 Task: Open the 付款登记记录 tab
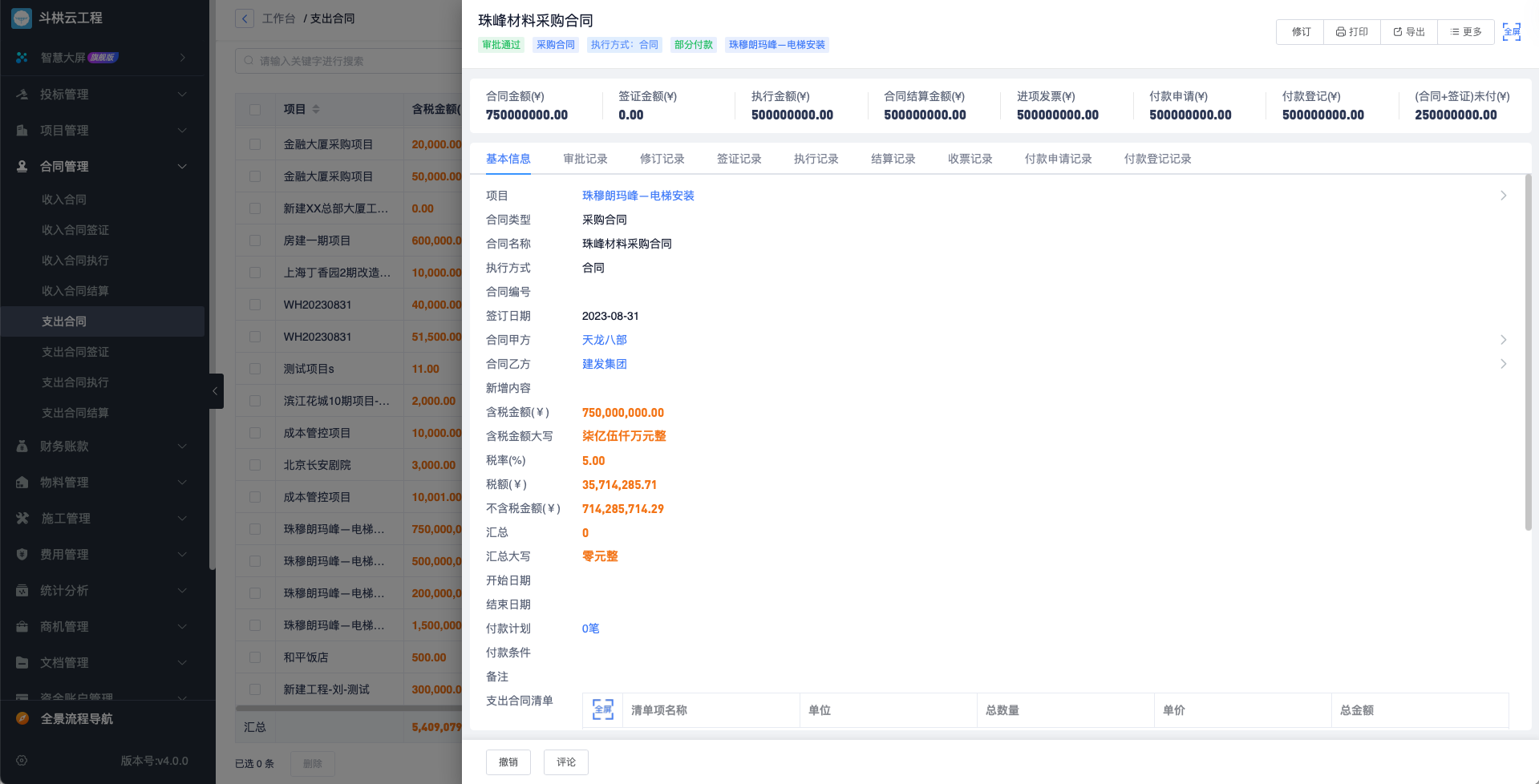click(1157, 159)
